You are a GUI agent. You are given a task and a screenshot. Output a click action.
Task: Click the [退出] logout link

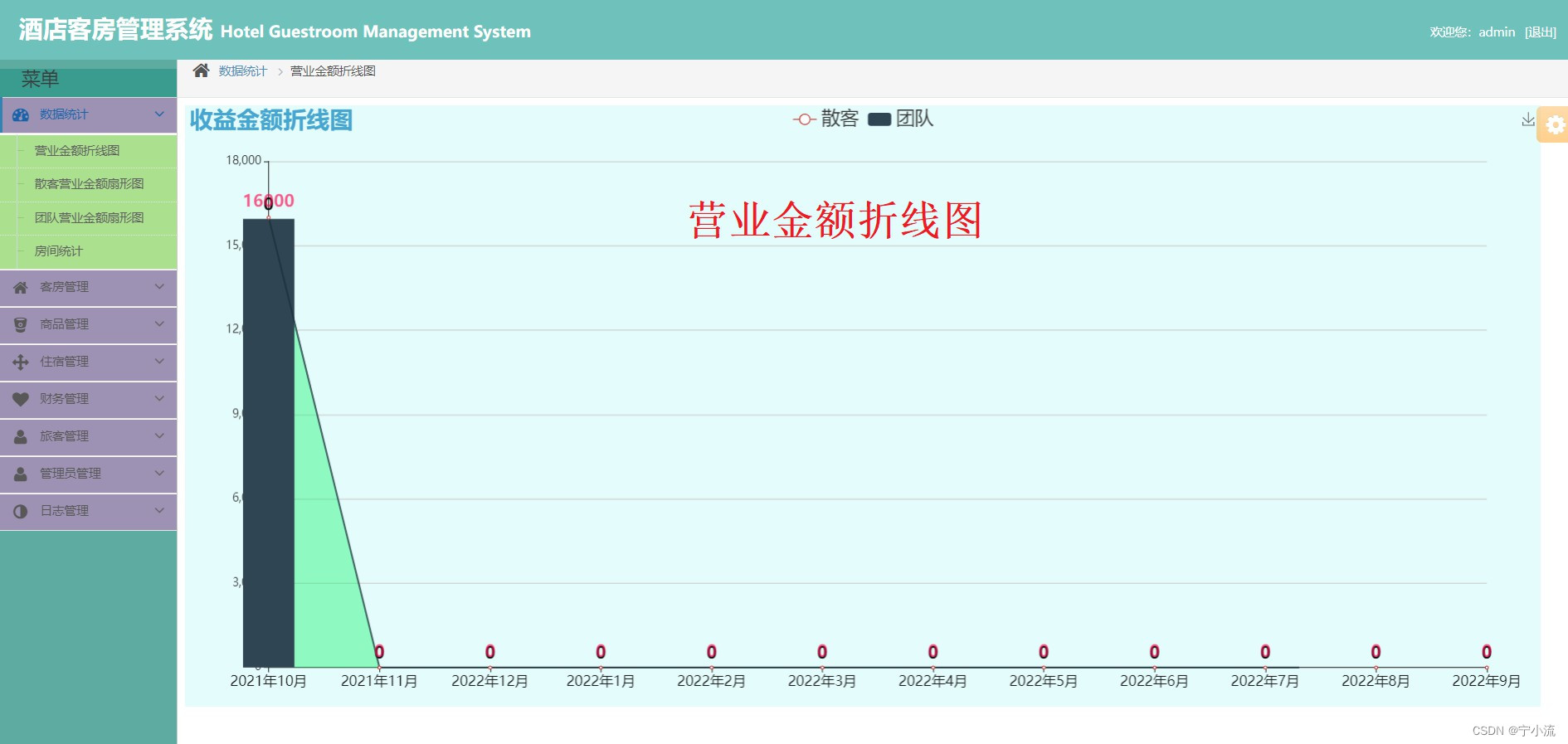pos(1540,32)
